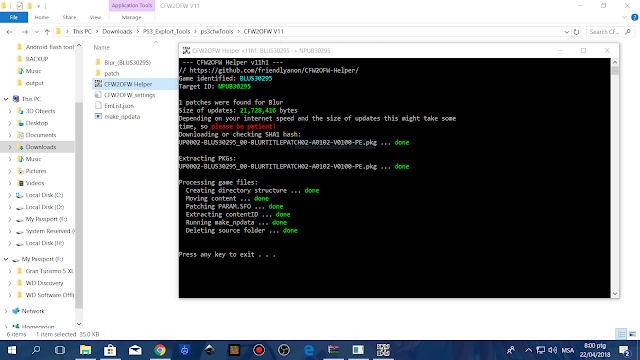Select the make_npdata application file
640x360 pixels.
tap(118, 117)
